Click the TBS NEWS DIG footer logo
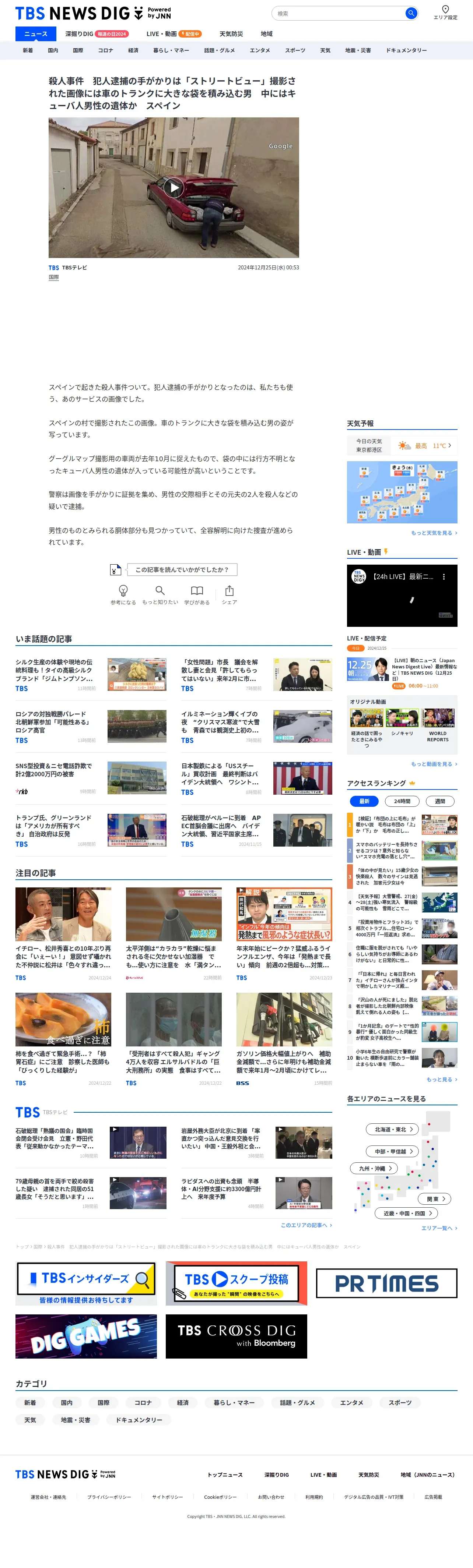This screenshot has height=1568, width=473. pos(65,1474)
